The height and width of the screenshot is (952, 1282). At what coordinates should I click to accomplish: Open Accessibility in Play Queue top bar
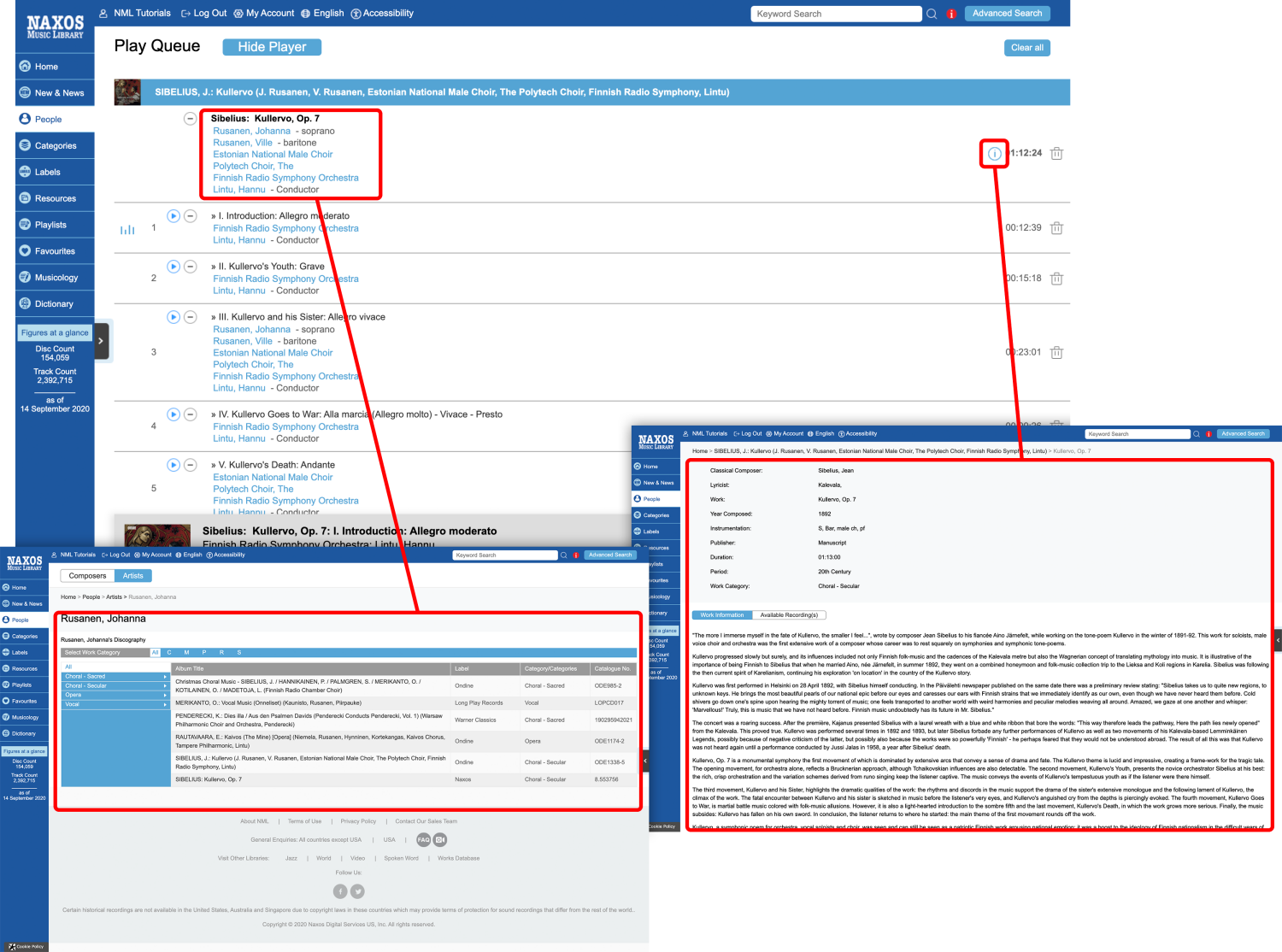point(382,14)
